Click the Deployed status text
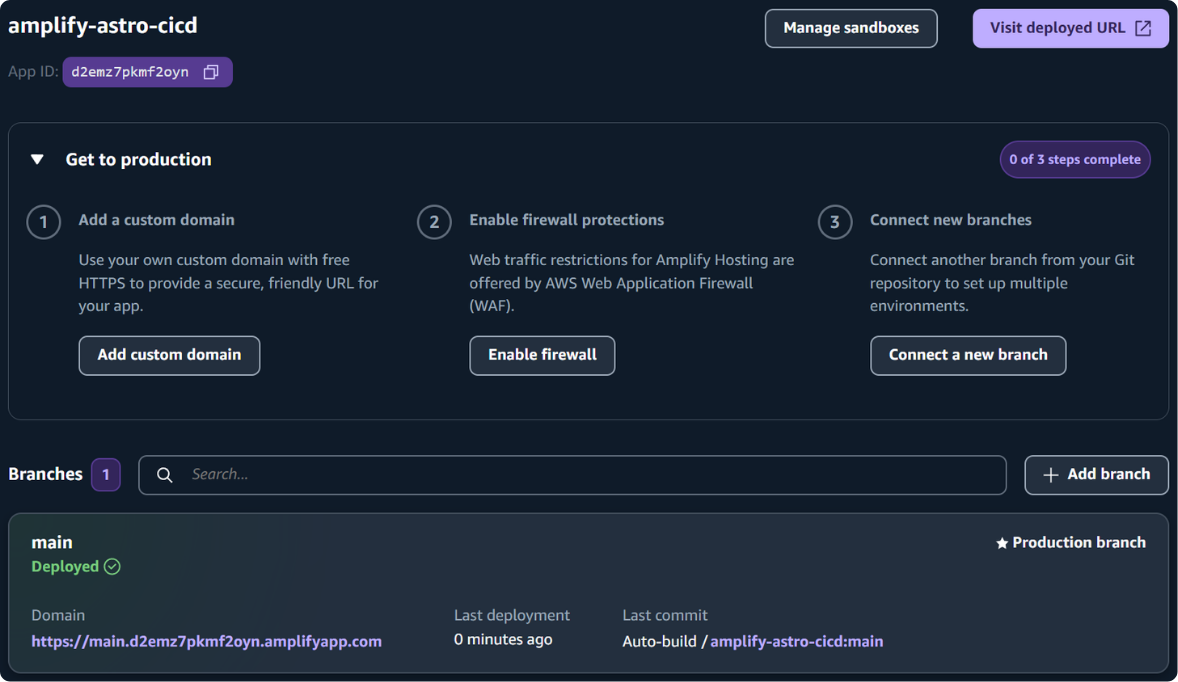Image resolution: width=1178 pixels, height=682 pixels. tap(65, 566)
